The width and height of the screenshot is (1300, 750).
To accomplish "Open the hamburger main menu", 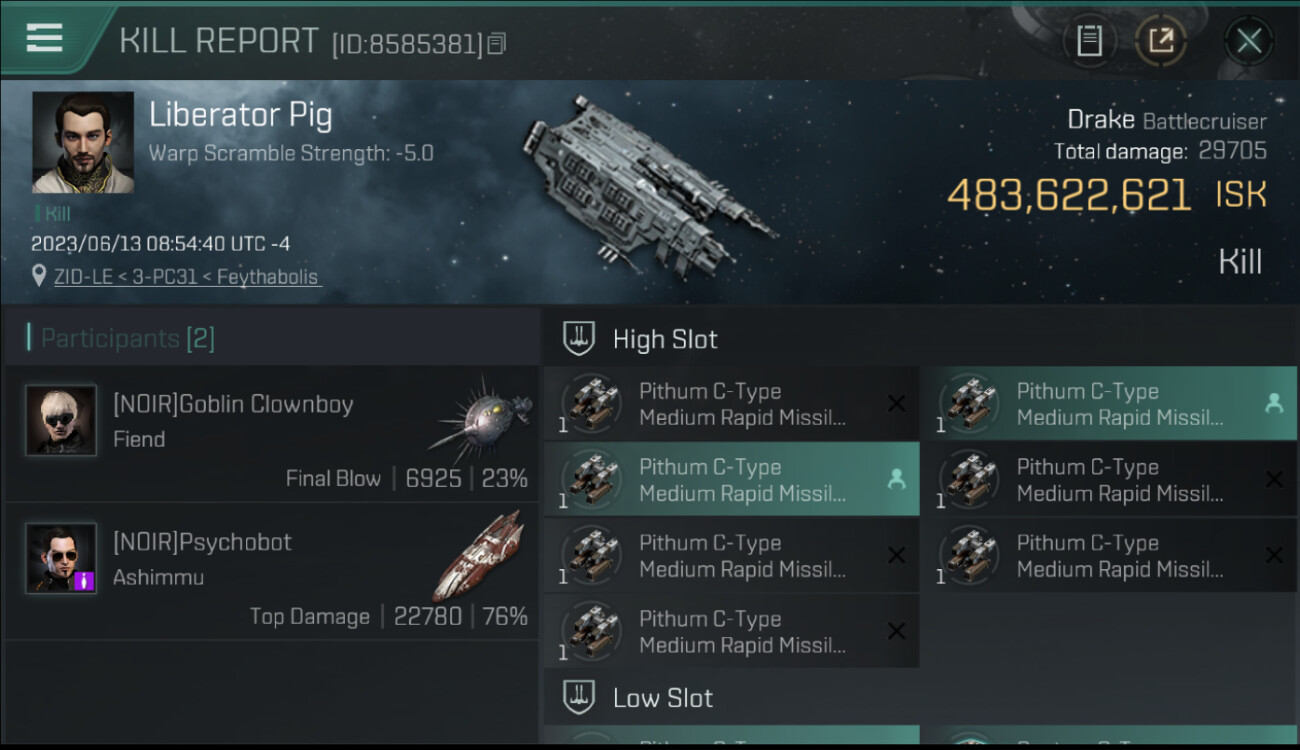I will pyautogui.click(x=45, y=38).
